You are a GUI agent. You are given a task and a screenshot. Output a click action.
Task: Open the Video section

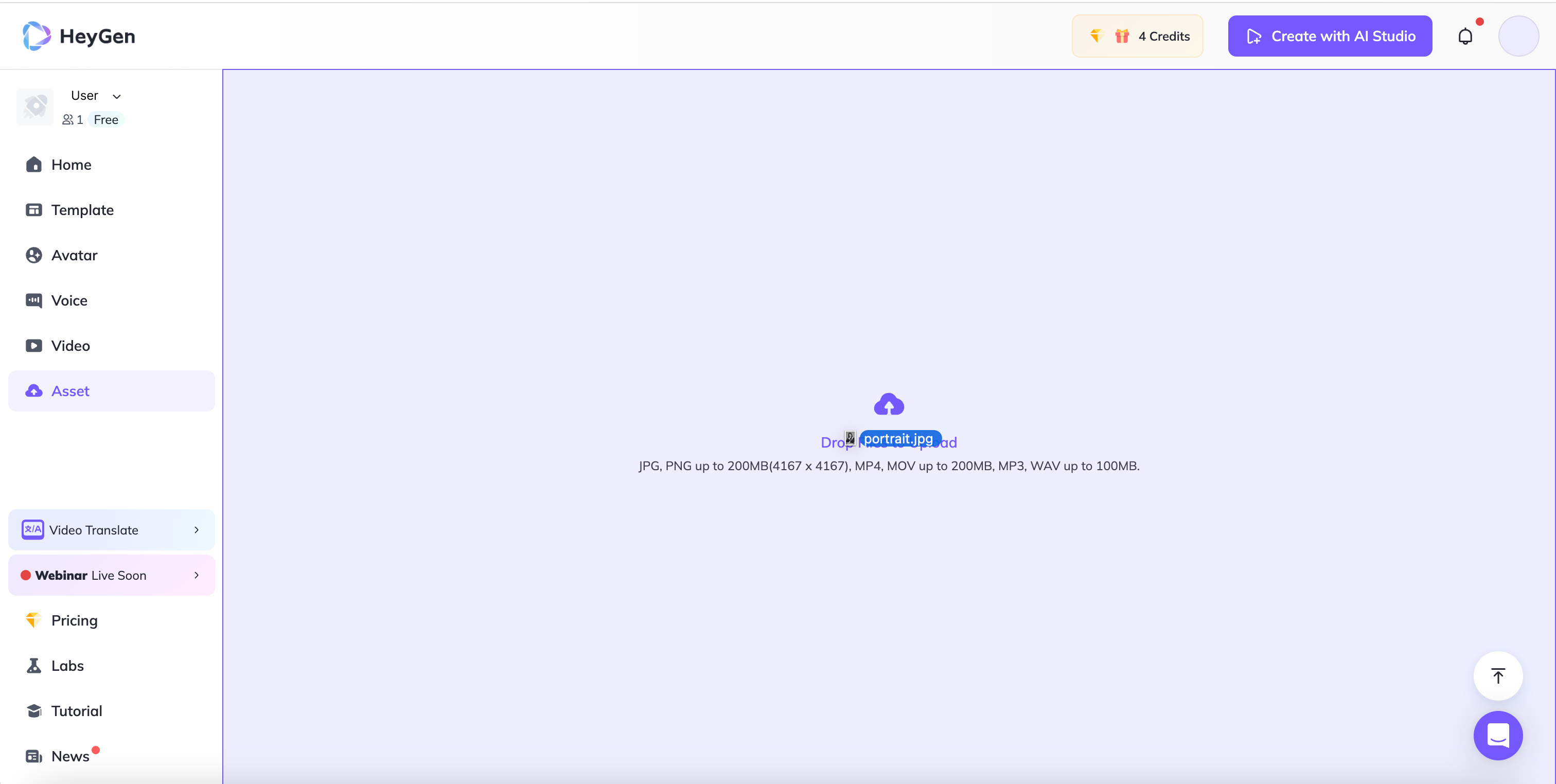point(70,345)
